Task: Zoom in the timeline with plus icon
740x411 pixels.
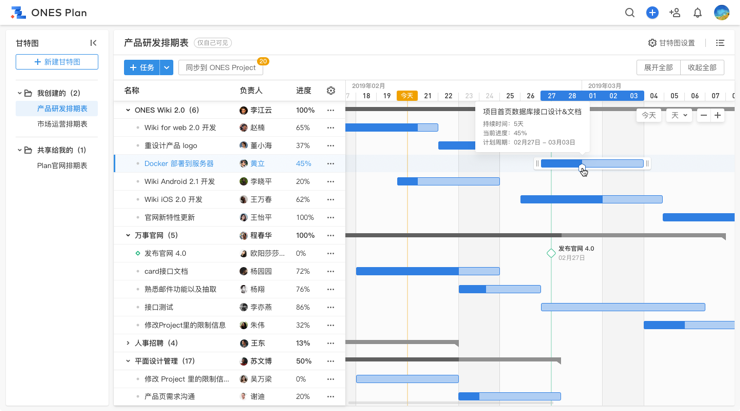Action: [718, 115]
